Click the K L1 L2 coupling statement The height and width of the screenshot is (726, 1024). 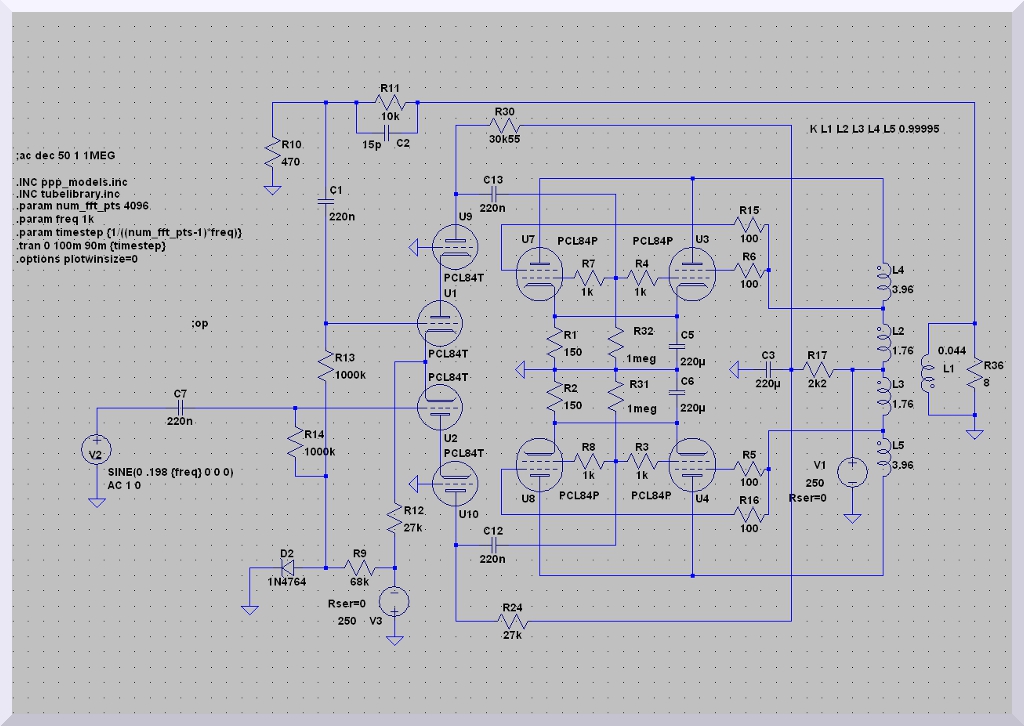(x=873, y=130)
